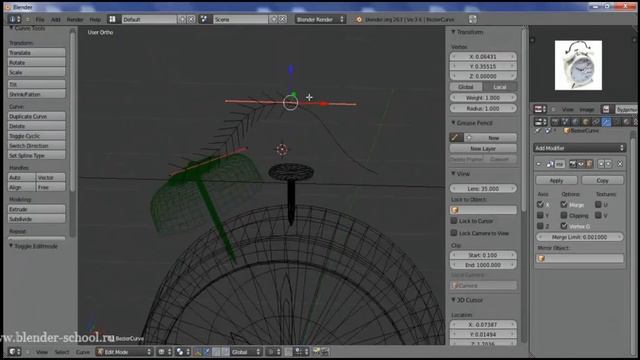Move the mirror modifier up
The width and height of the screenshot is (640, 360).
coord(601,164)
